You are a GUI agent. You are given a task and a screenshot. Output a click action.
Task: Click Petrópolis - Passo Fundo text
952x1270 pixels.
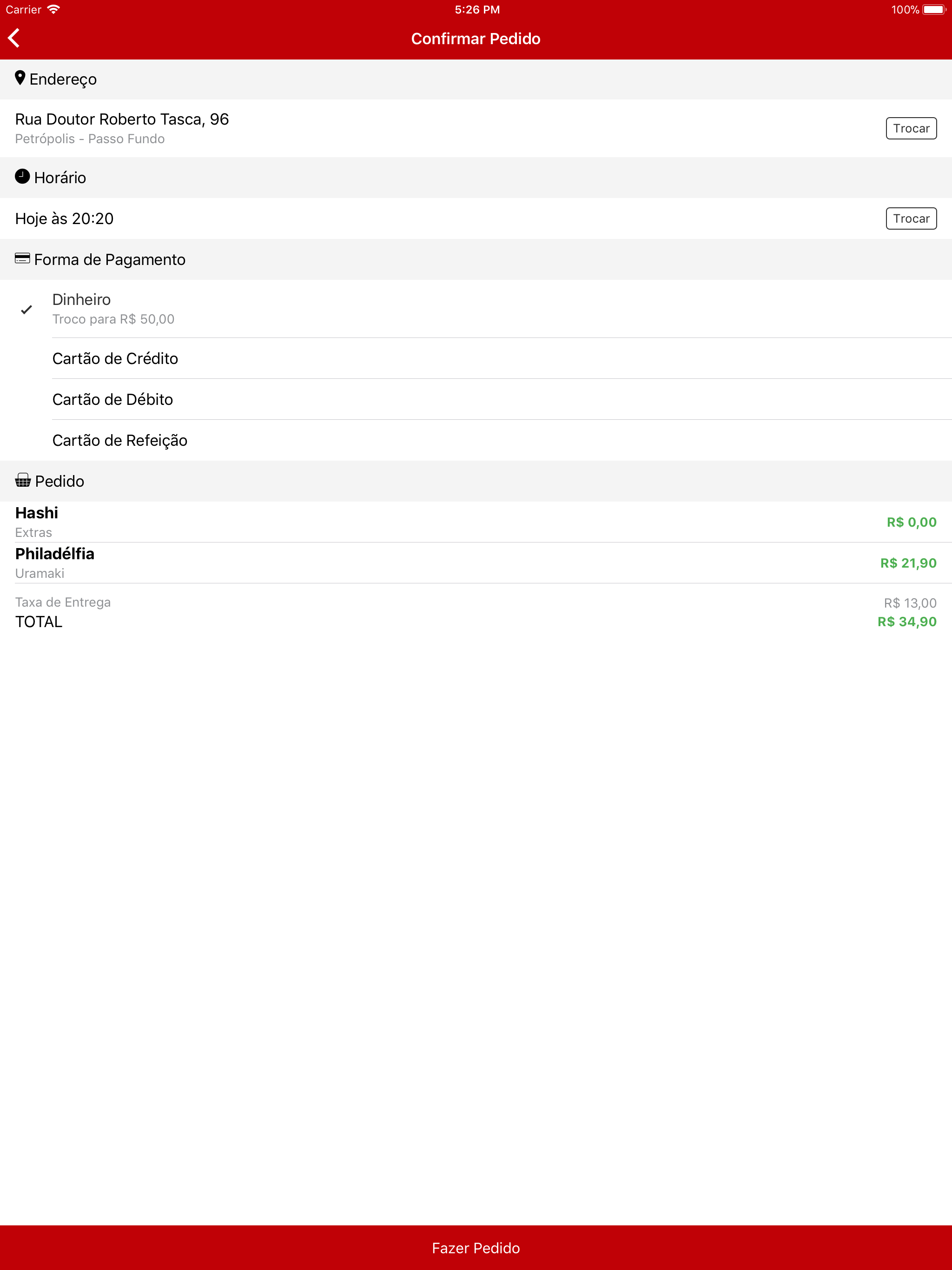point(90,139)
